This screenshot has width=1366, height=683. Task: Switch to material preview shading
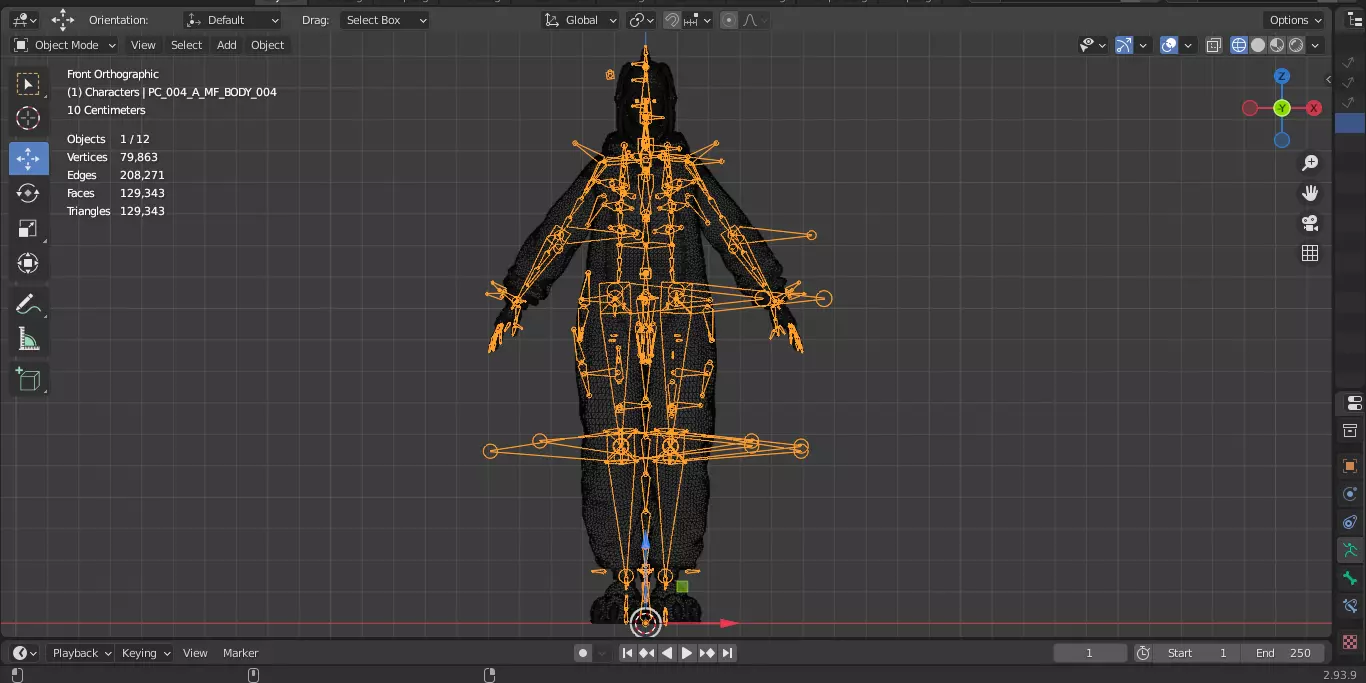(x=1277, y=45)
